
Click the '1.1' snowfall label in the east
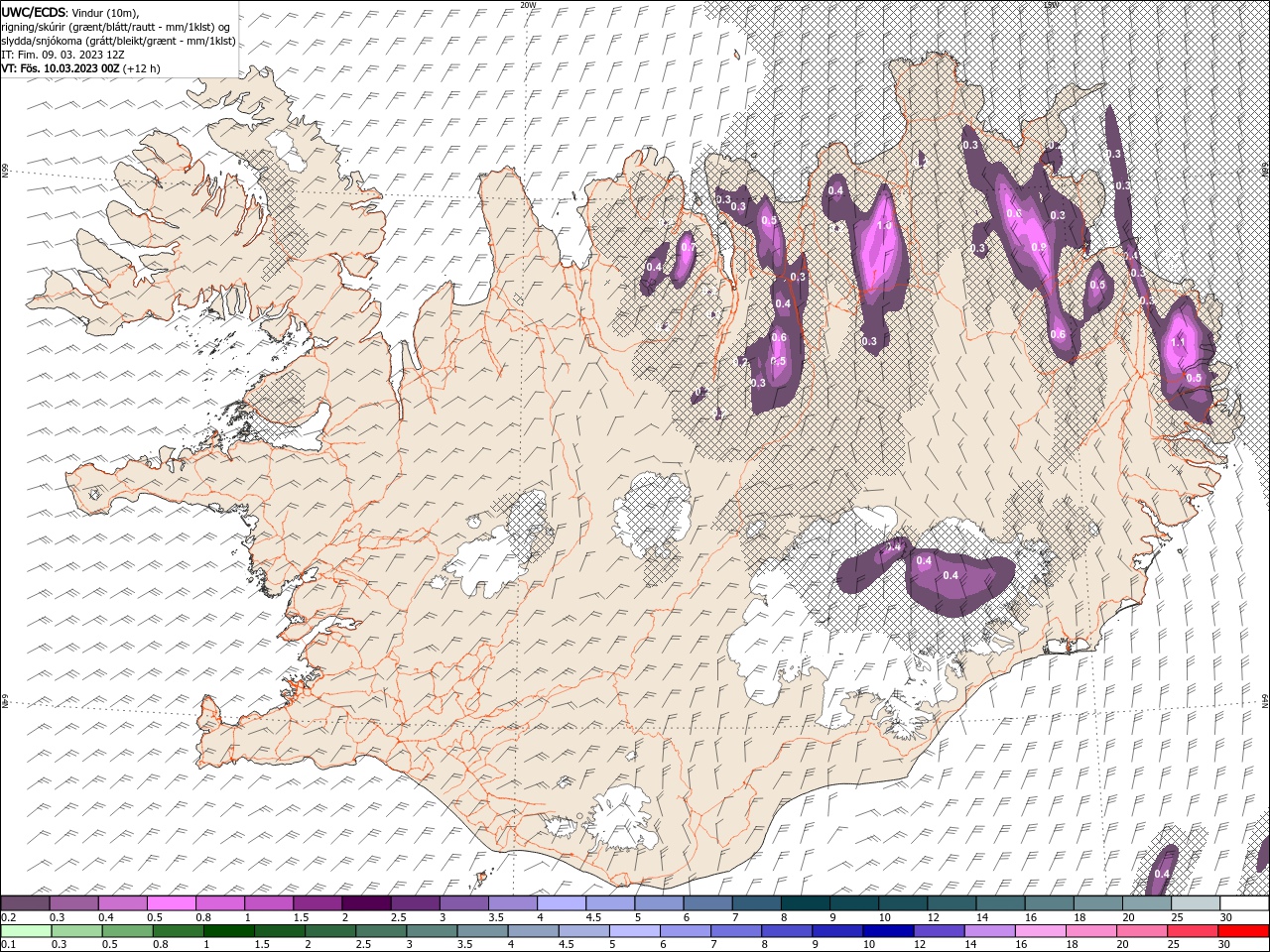[1178, 341]
